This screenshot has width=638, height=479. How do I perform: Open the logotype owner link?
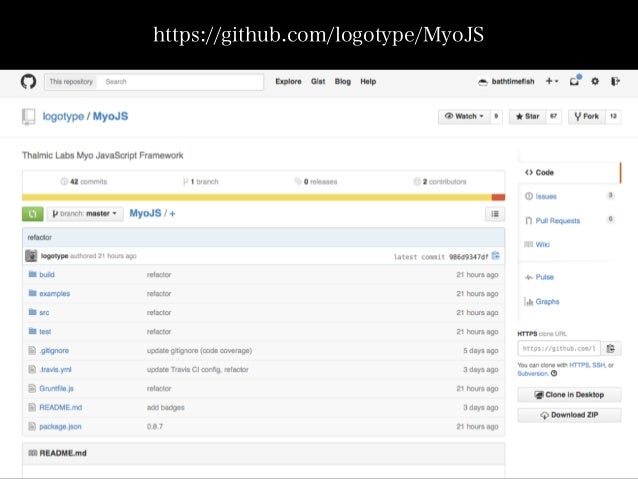click(63, 116)
